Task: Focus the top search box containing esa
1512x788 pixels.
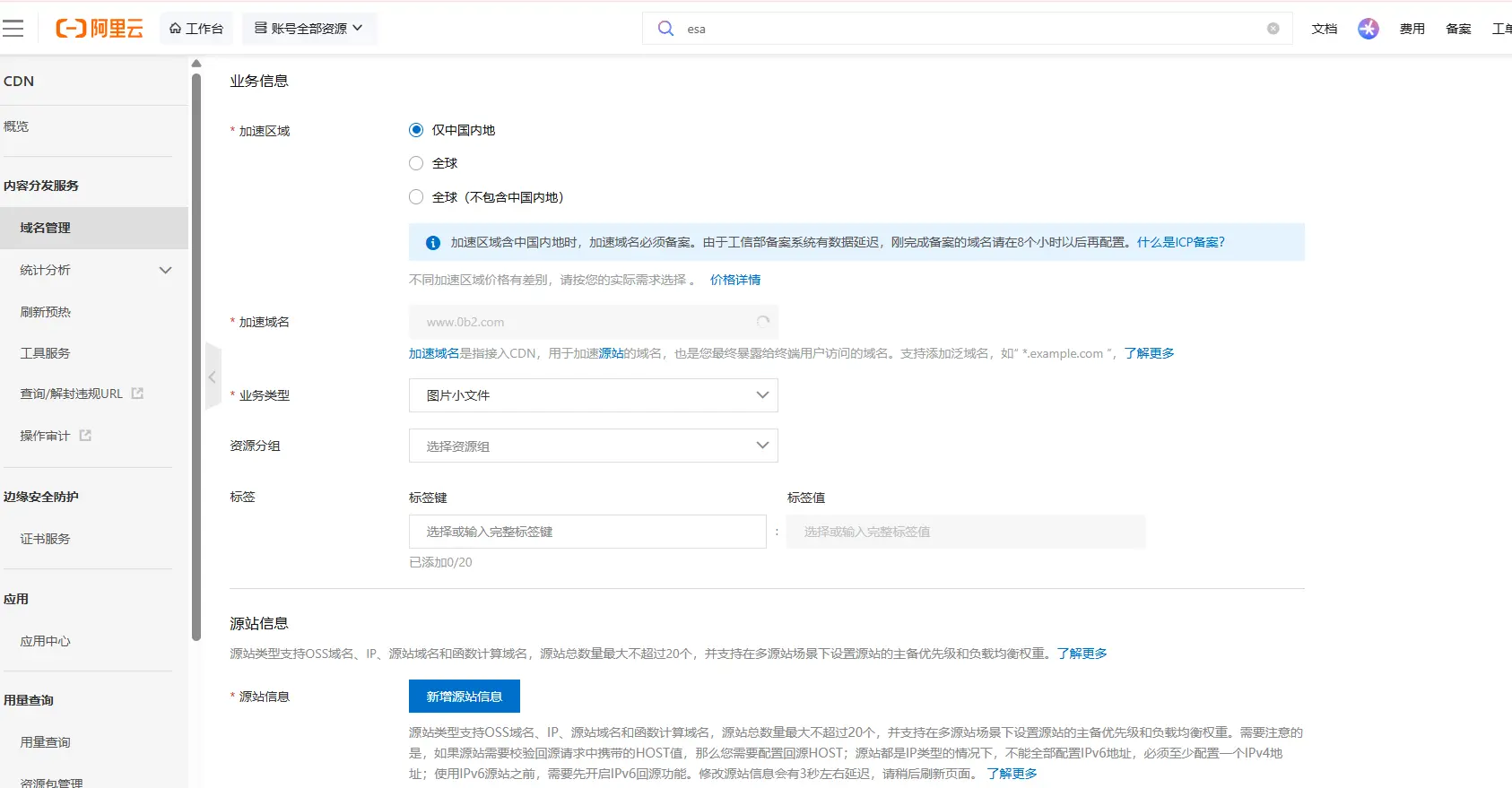Action: pos(968,29)
